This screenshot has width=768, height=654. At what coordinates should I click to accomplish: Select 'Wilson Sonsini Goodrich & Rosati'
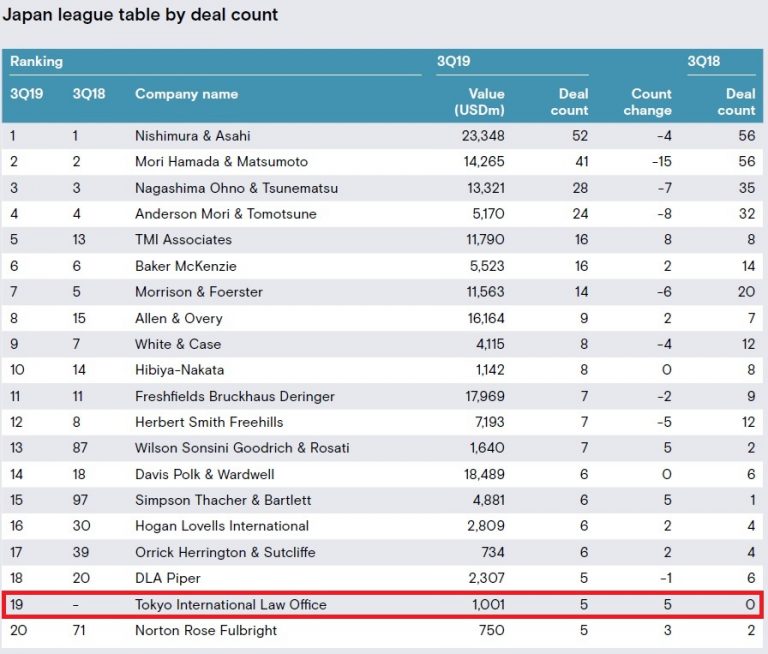tap(242, 448)
